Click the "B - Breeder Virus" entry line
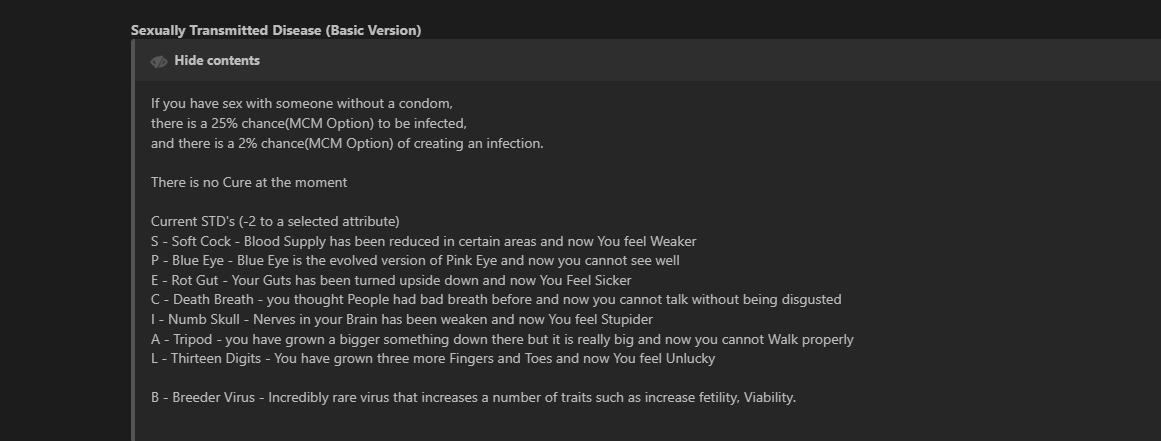1161x441 pixels. pos(473,397)
